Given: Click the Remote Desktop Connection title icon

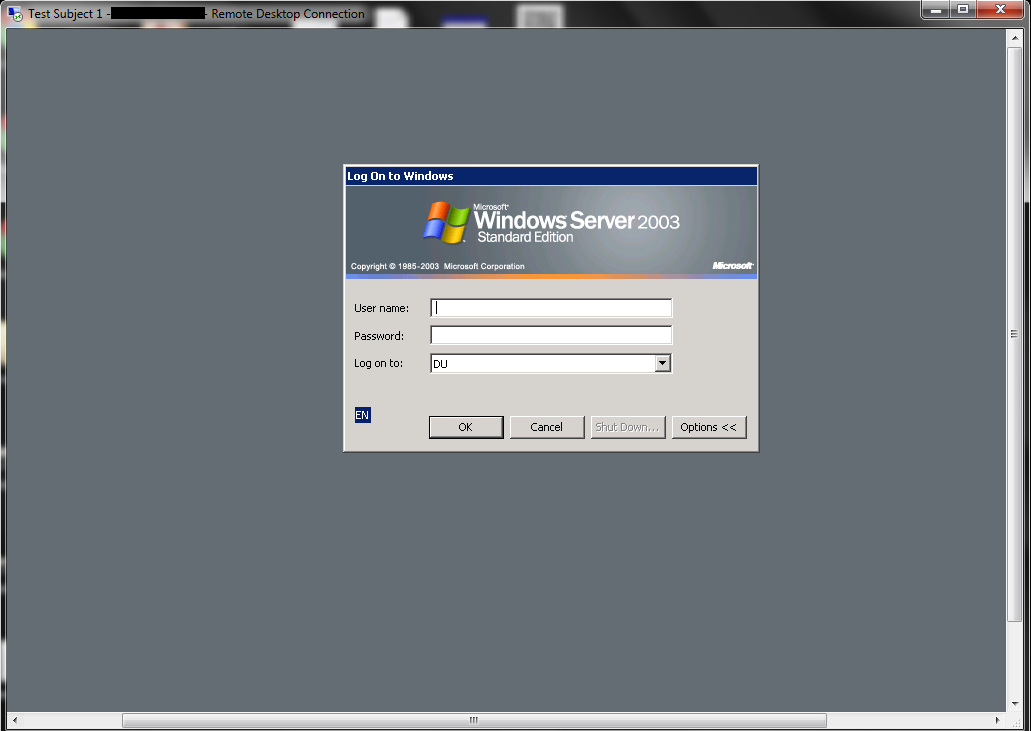Looking at the screenshot, I should pos(14,13).
